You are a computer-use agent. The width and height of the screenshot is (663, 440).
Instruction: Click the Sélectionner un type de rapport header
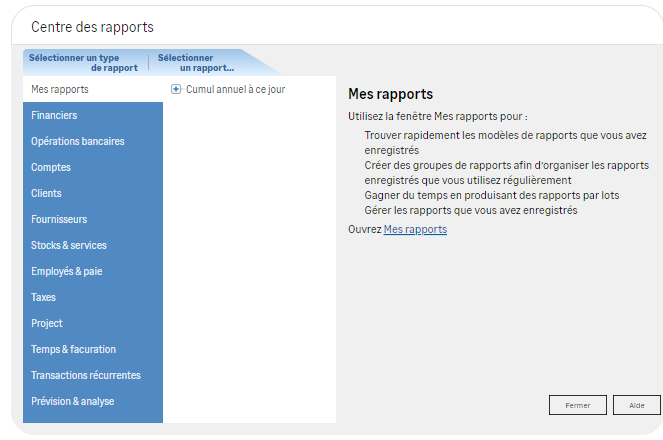point(83,63)
